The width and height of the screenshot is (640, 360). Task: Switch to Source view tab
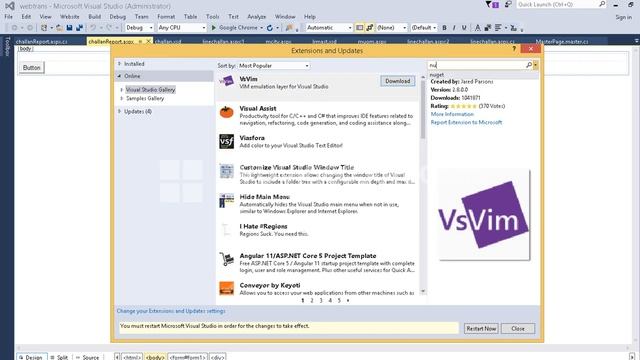[x=88, y=357]
